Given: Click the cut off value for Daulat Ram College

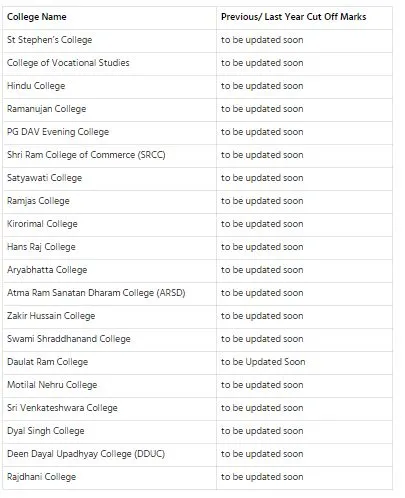Looking at the screenshot, I should (263, 362).
